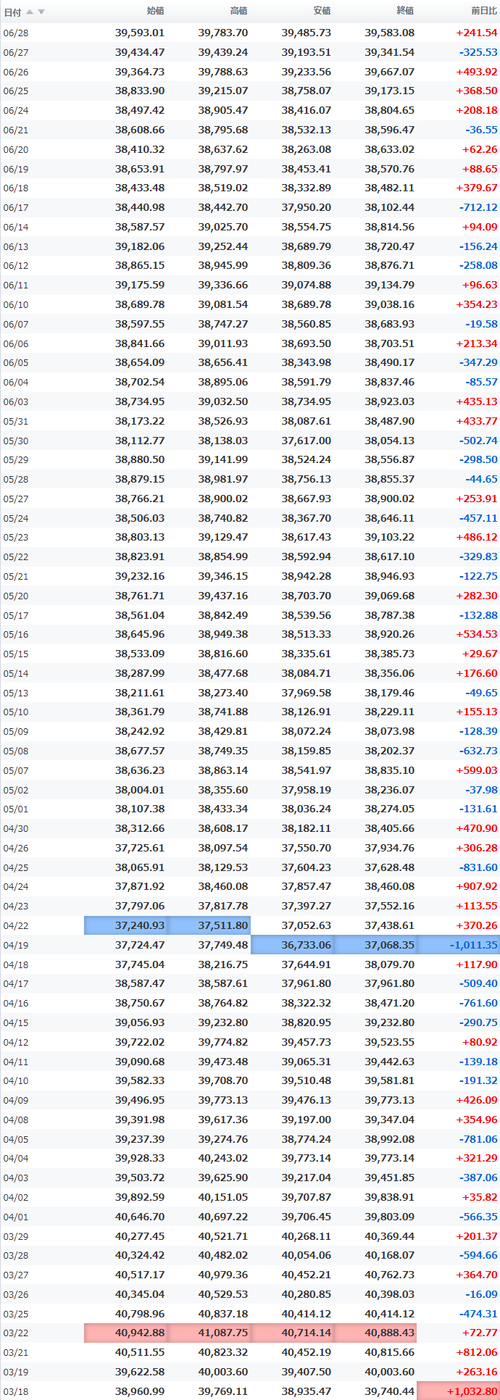Select opening price 38,597.55 on 06/07

pyautogui.click(x=140, y=323)
